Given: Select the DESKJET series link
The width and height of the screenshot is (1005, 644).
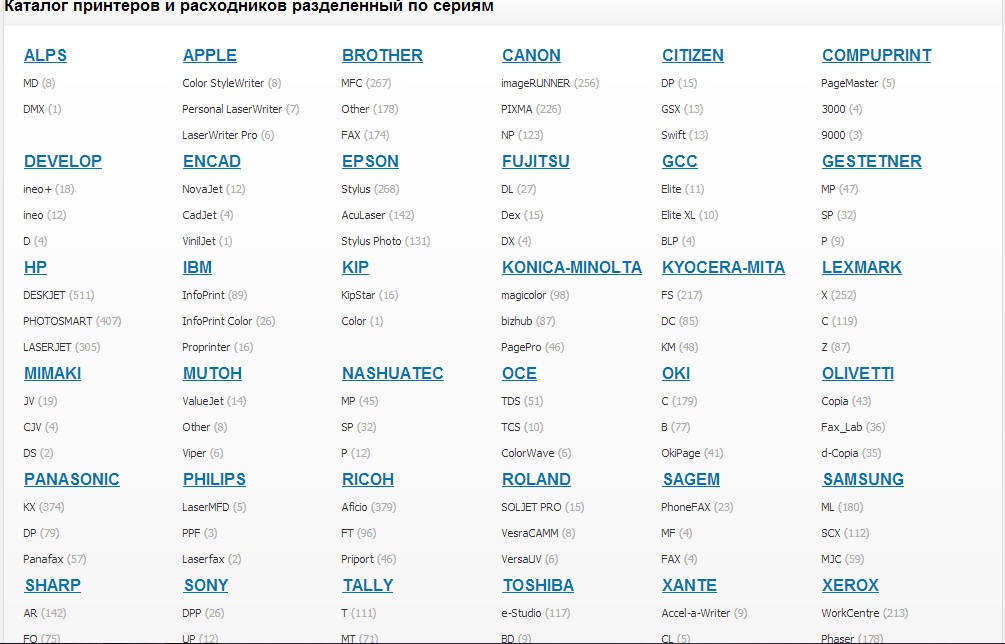Looking at the screenshot, I should pos(44,295).
